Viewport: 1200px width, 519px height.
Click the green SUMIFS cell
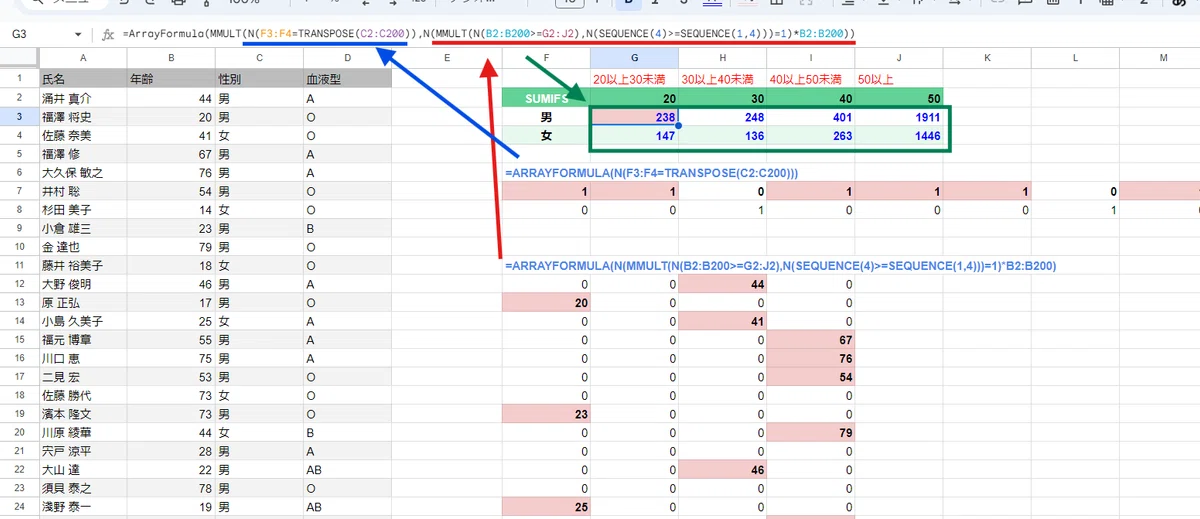pyautogui.click(x=546, y=98)
